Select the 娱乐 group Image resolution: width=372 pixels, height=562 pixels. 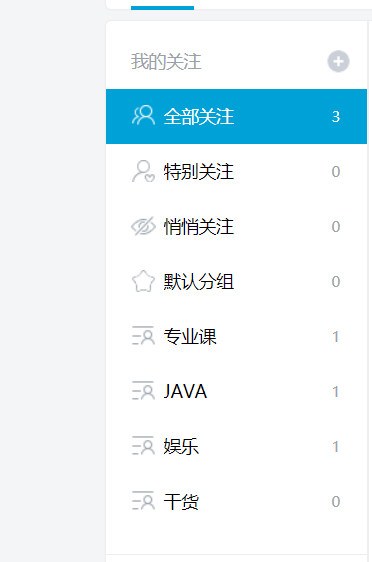(x=237, y=447)
